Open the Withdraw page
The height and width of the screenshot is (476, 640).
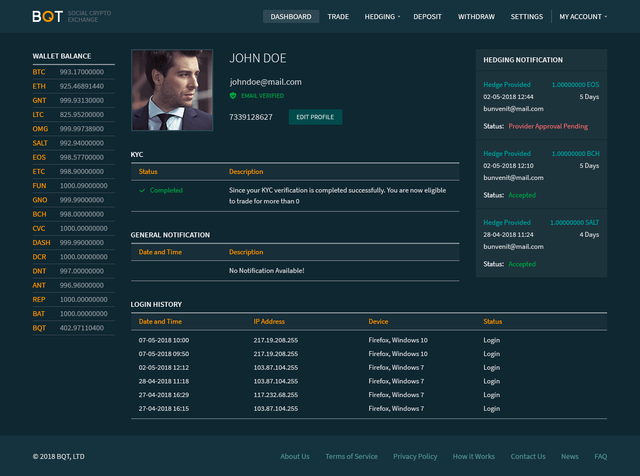coord(476,16)
